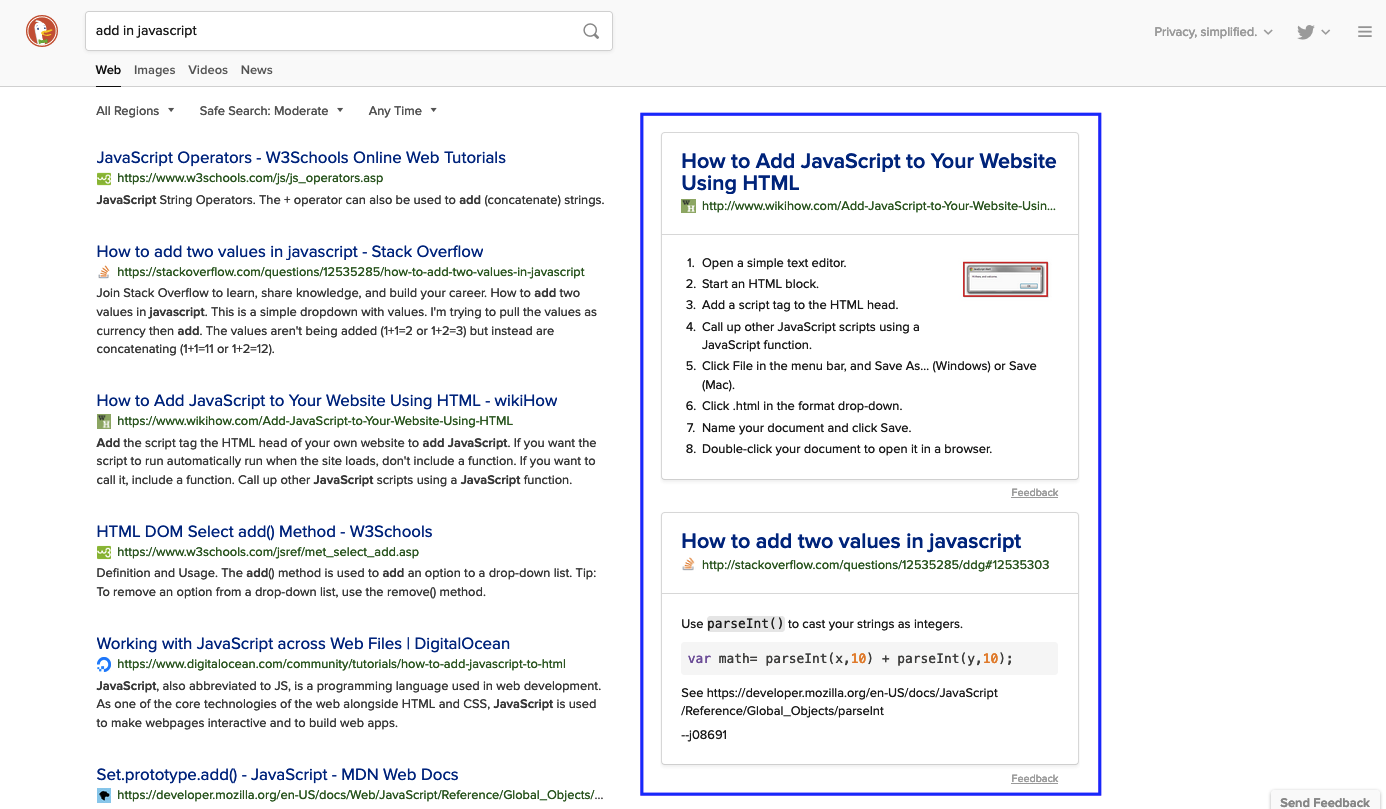The width and height of the screenshot is (1386, 809).
Task: Open the hamburger menu
Action: point(1364,31)
